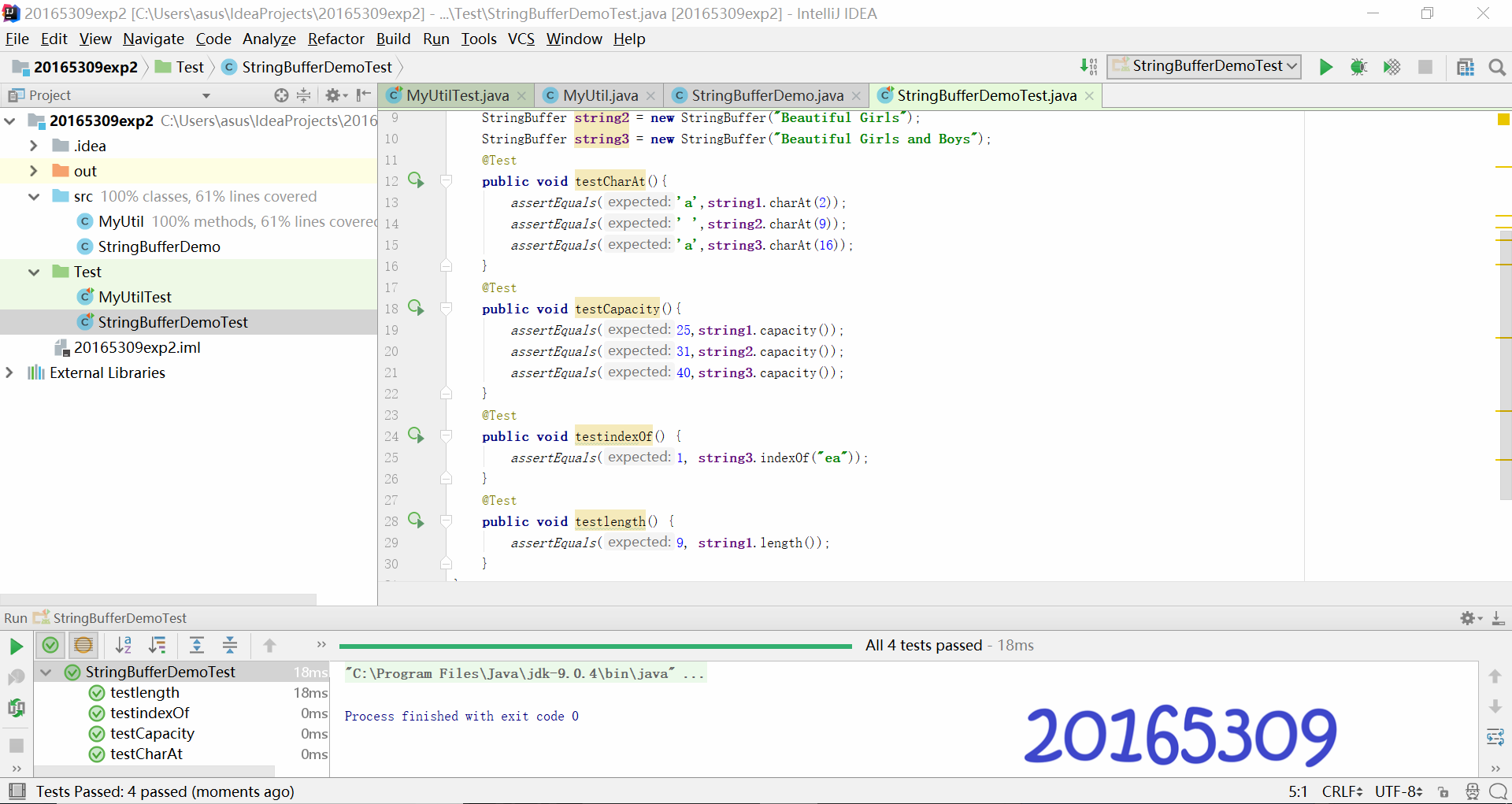Close the StringBufferDemoTest.java tab
Image resolution: width=1512 pixels, height=804 pixels.
coord(1089,96)
